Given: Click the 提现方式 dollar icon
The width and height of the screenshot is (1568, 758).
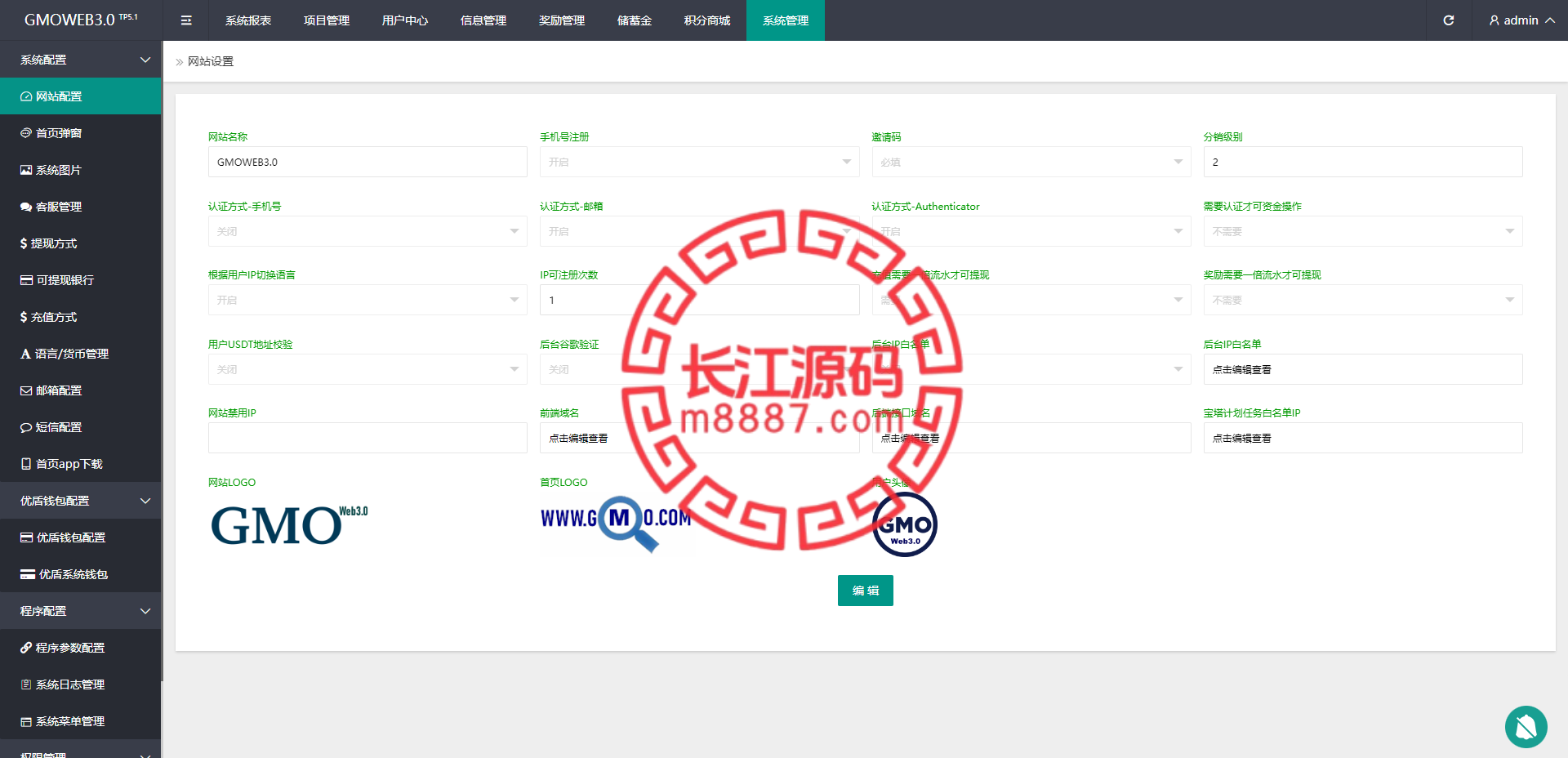Looking at the screenshot, I should click(x=24, y=243).
